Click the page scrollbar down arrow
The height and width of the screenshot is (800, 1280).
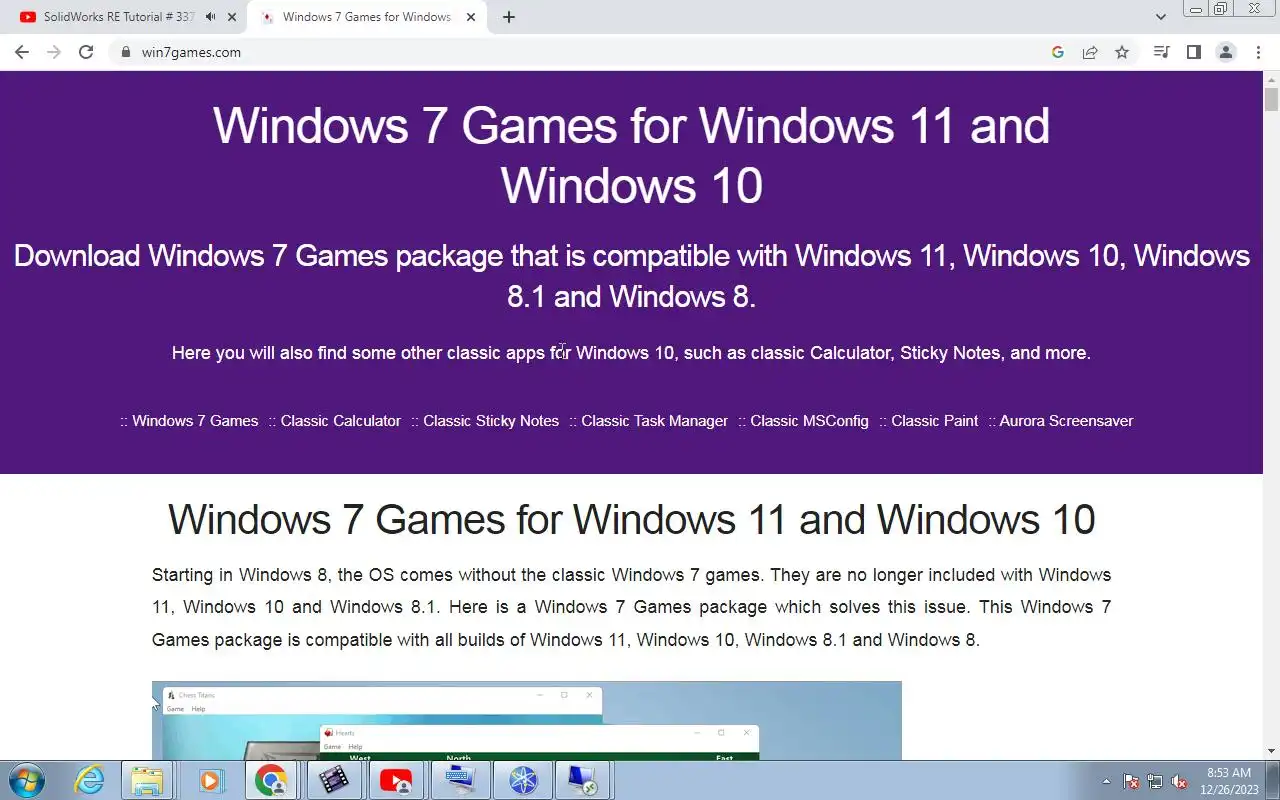[1271, 752]
